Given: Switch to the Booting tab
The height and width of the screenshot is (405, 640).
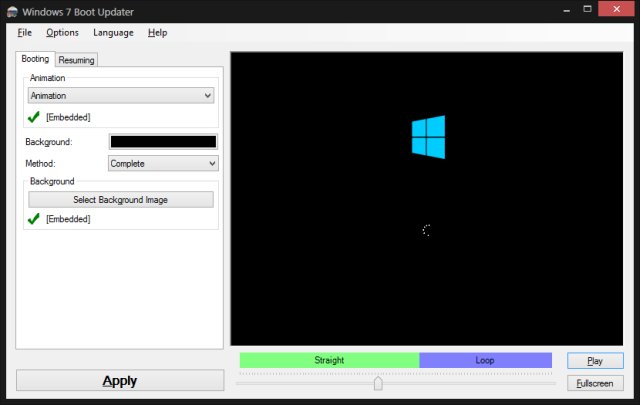Looking at the screenshot, I should [x=35, y=59].
